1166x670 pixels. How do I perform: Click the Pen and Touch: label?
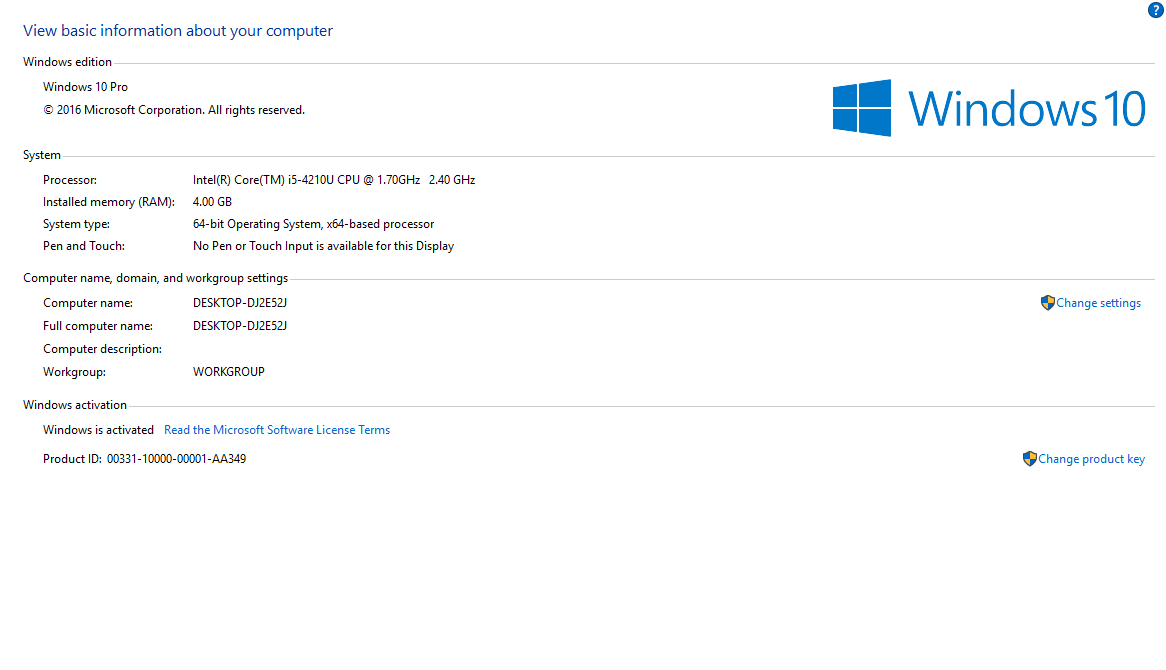[84, 246]
